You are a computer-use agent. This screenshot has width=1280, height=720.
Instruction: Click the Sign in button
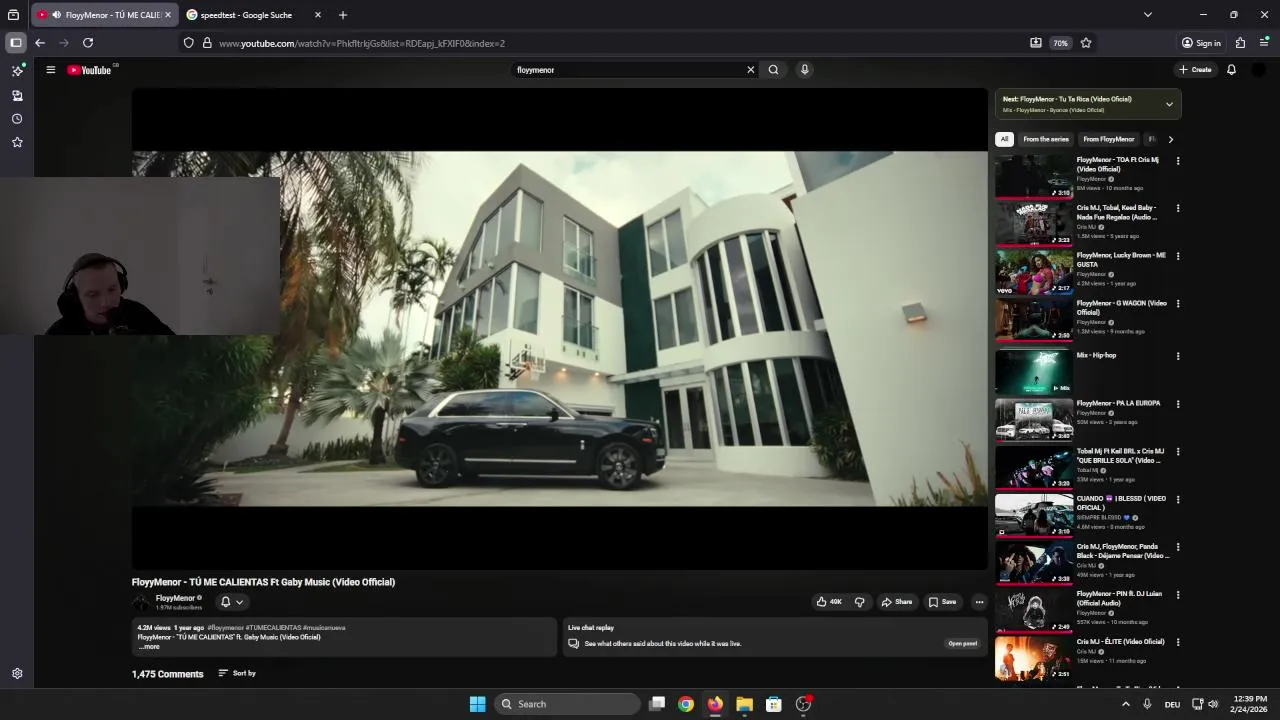pyautogui.click(x=1201, y=43)
